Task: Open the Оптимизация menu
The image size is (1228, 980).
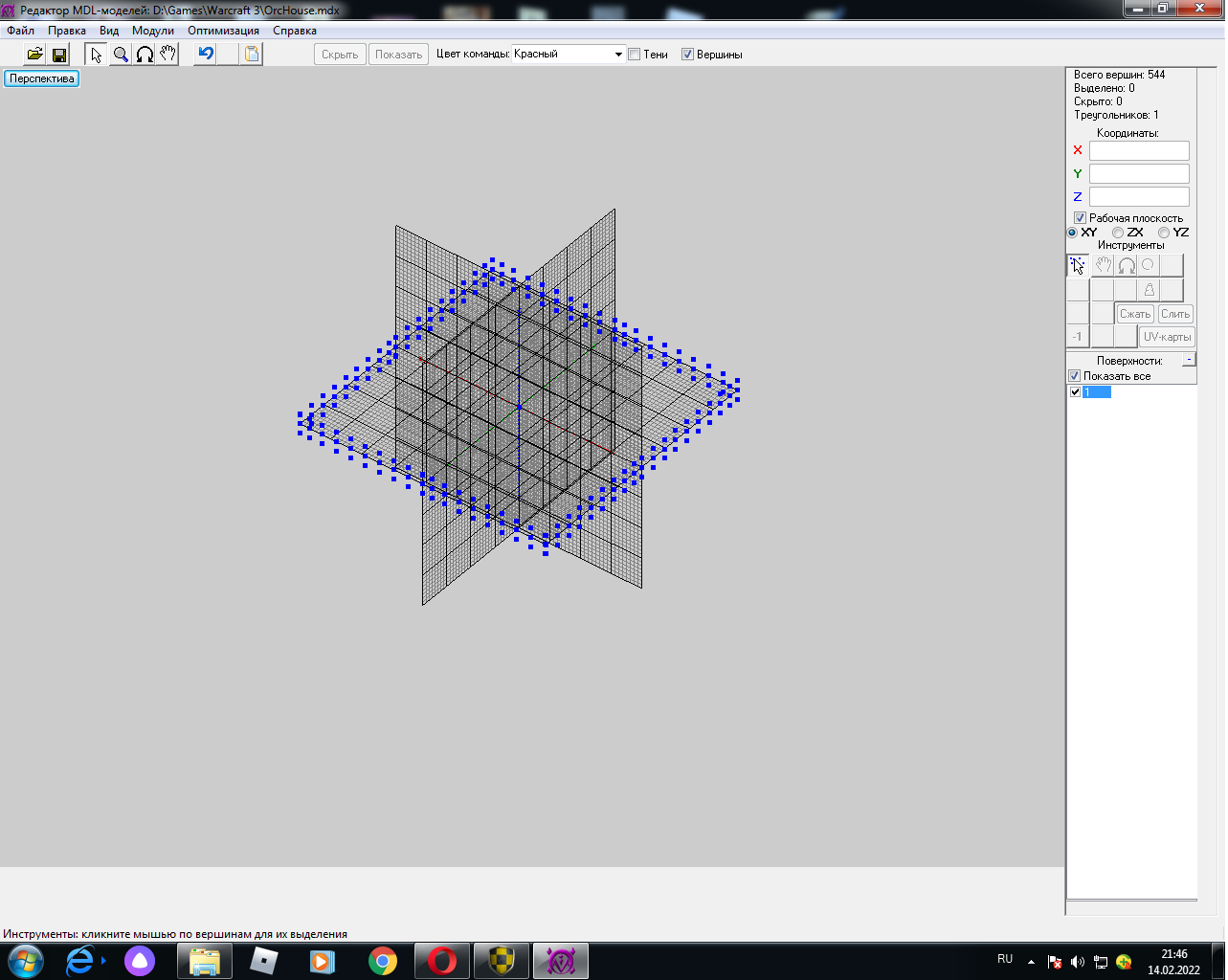Action: pyautogui.click(x=223, y=31)
